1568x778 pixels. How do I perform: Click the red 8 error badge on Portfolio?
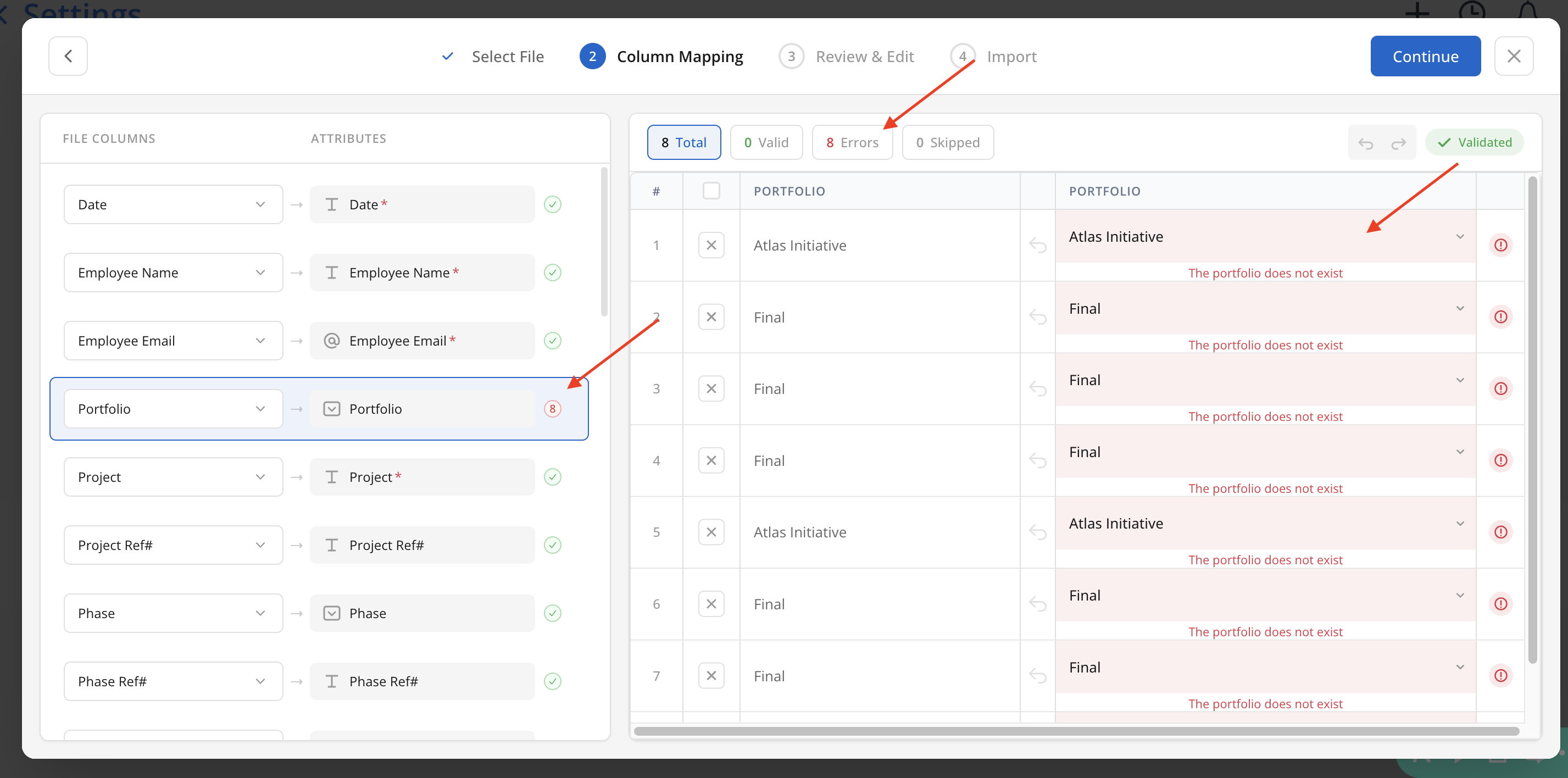(x=552, y=409)
